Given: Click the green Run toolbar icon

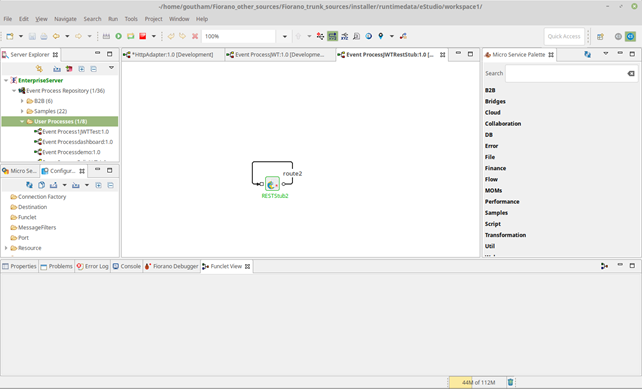Looking at the screenshot, I should click(118, 36).
